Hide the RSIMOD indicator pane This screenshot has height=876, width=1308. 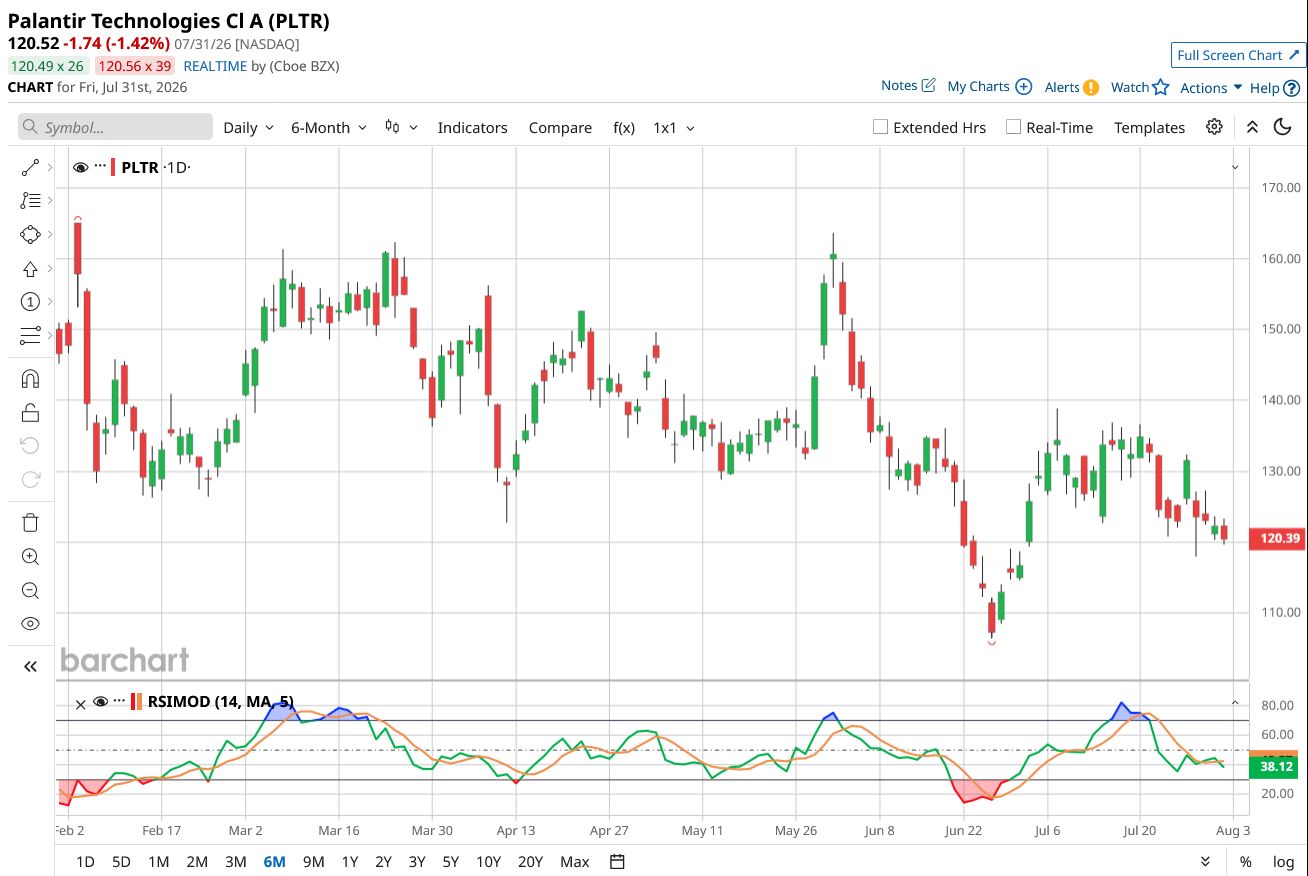(100, 701)
